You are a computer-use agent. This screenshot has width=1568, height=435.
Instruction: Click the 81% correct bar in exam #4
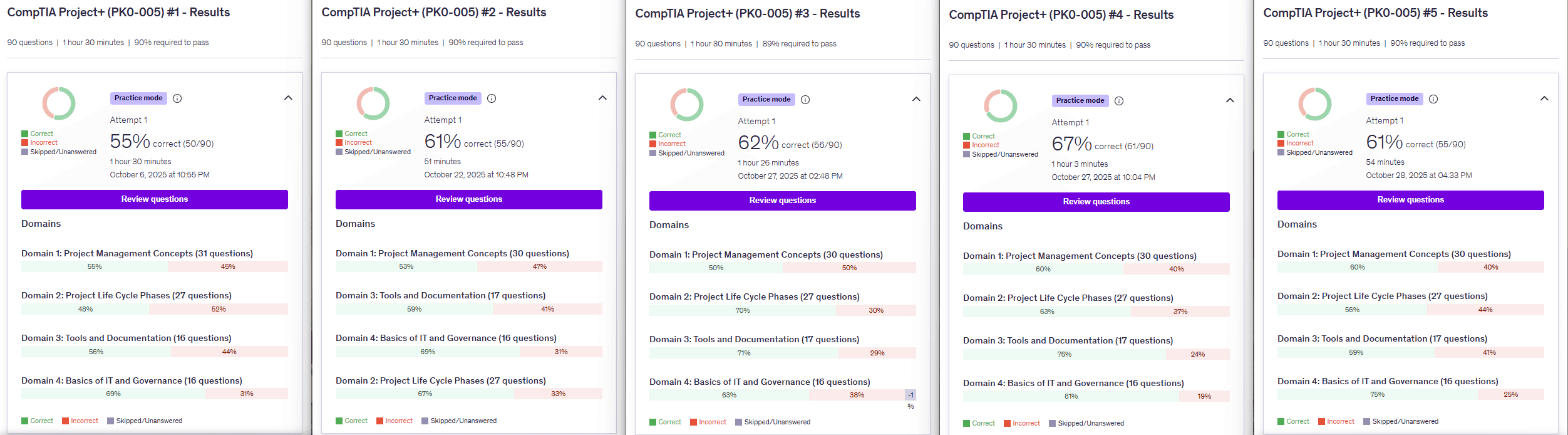(x=1071, y=396)
